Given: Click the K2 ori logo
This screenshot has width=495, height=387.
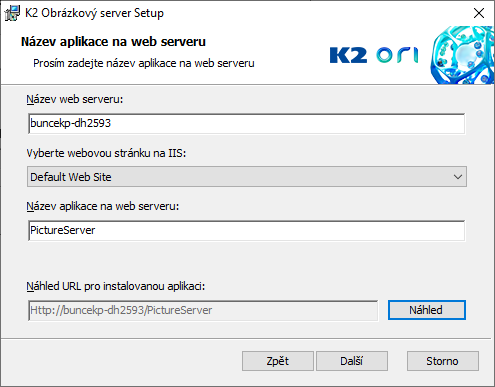Looking at the screenshot, I should (x=374, y=55).
